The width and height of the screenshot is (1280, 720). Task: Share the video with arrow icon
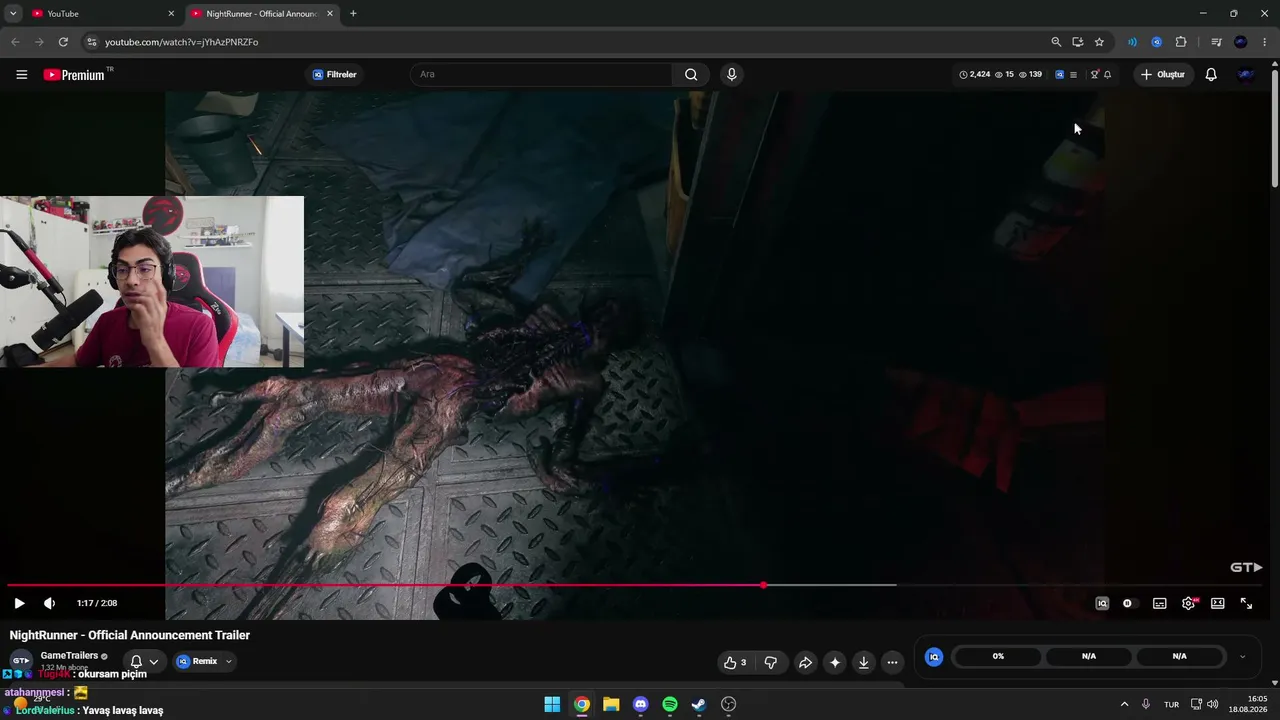805,662
